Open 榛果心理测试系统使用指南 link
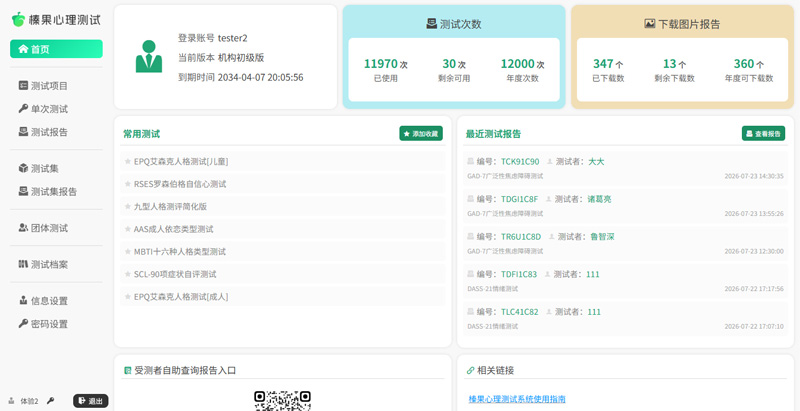Viewport: 800px width, 411px height. click(x=517, y=399)
